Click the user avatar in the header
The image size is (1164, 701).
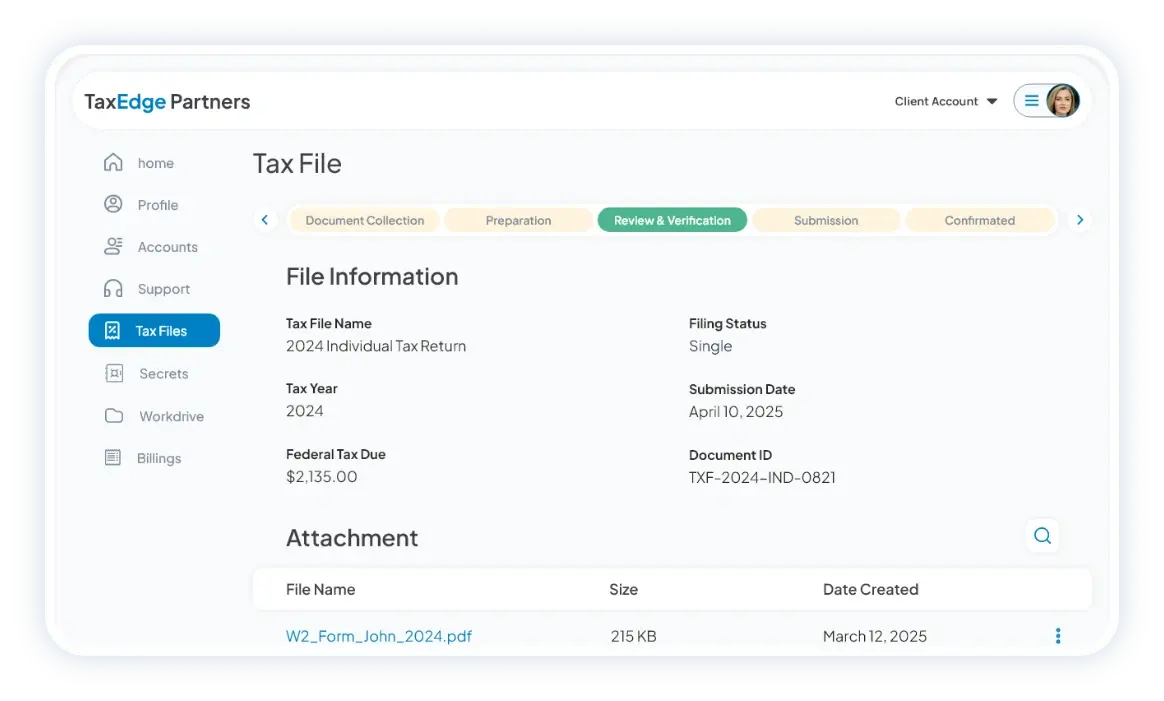pos(1061,100)
